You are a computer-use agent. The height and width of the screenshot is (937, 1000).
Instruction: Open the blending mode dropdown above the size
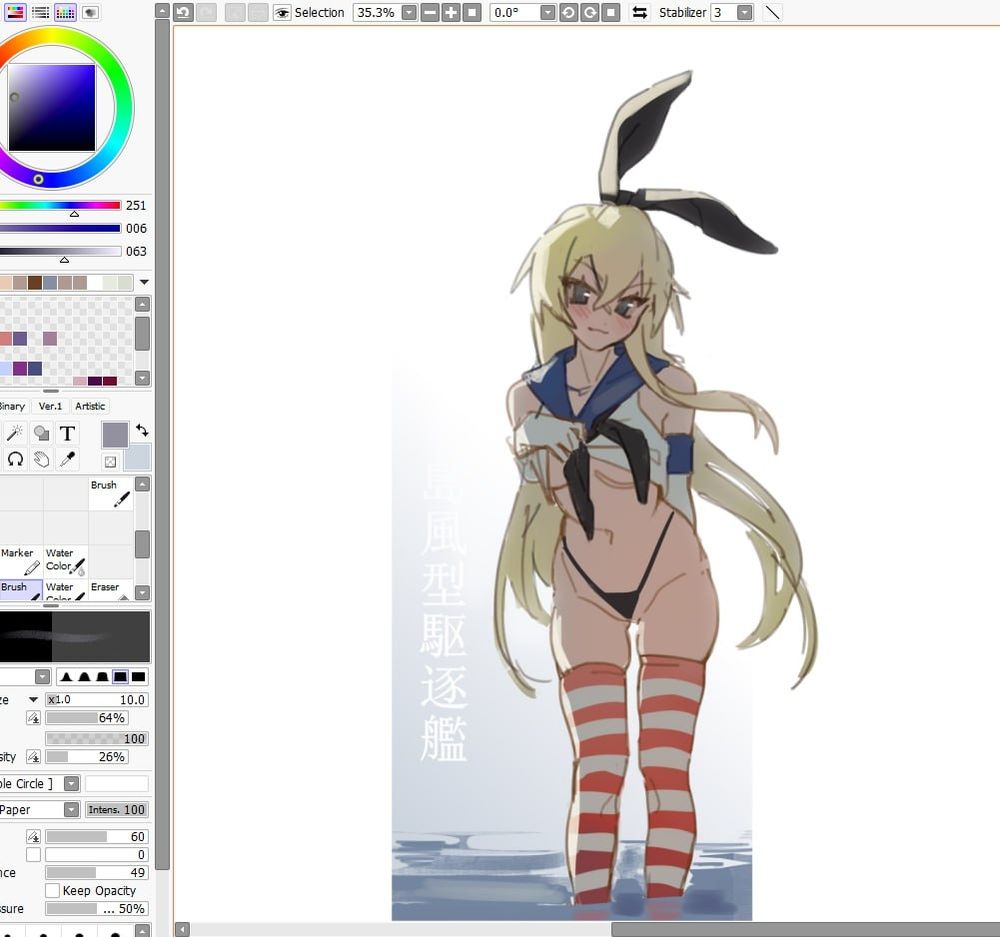click(x=43, y=676)
